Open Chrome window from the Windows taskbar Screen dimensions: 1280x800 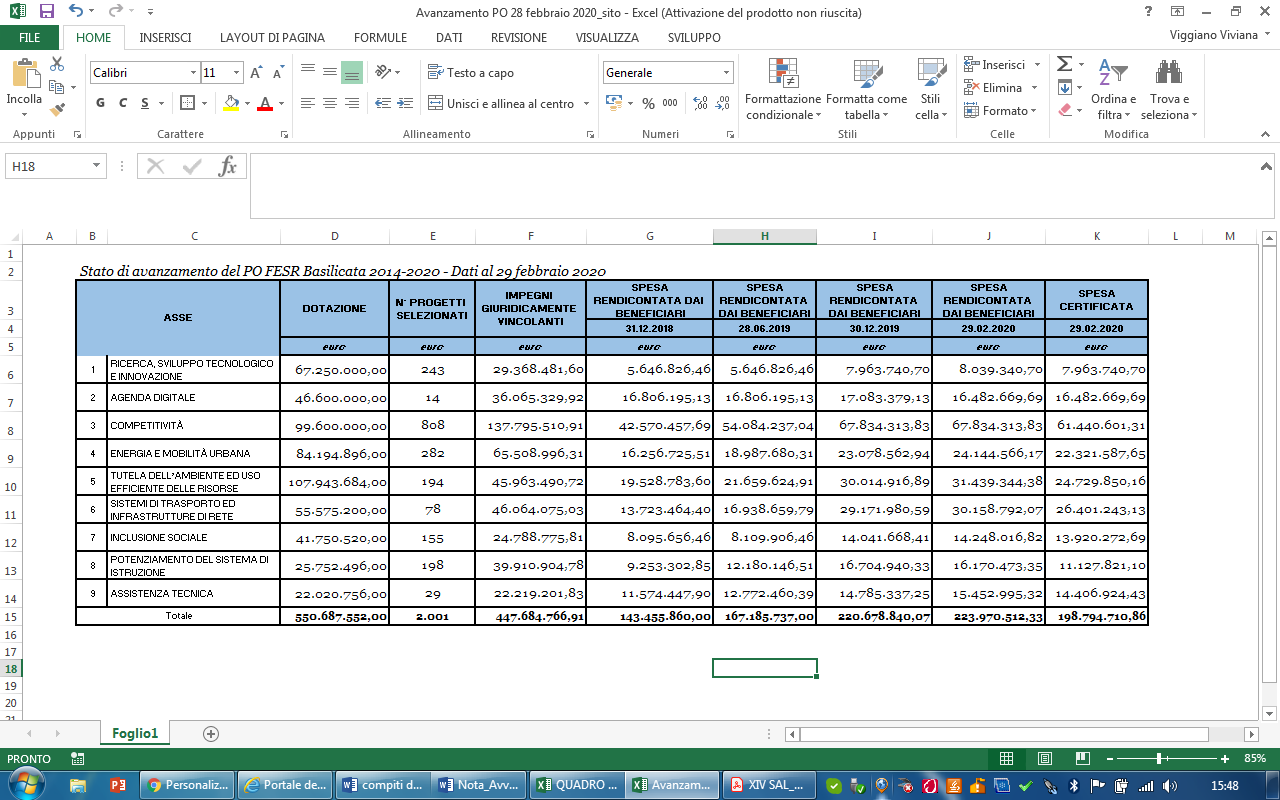click(x=186, y=785)
